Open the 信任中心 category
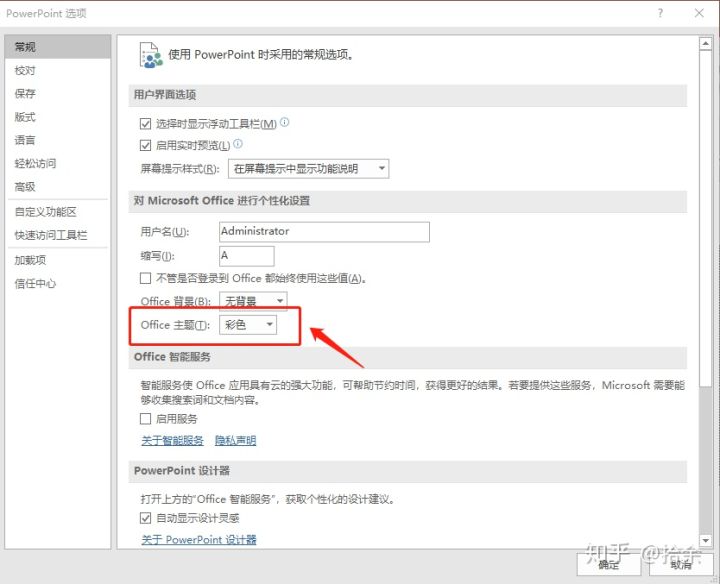 (58, 283)
